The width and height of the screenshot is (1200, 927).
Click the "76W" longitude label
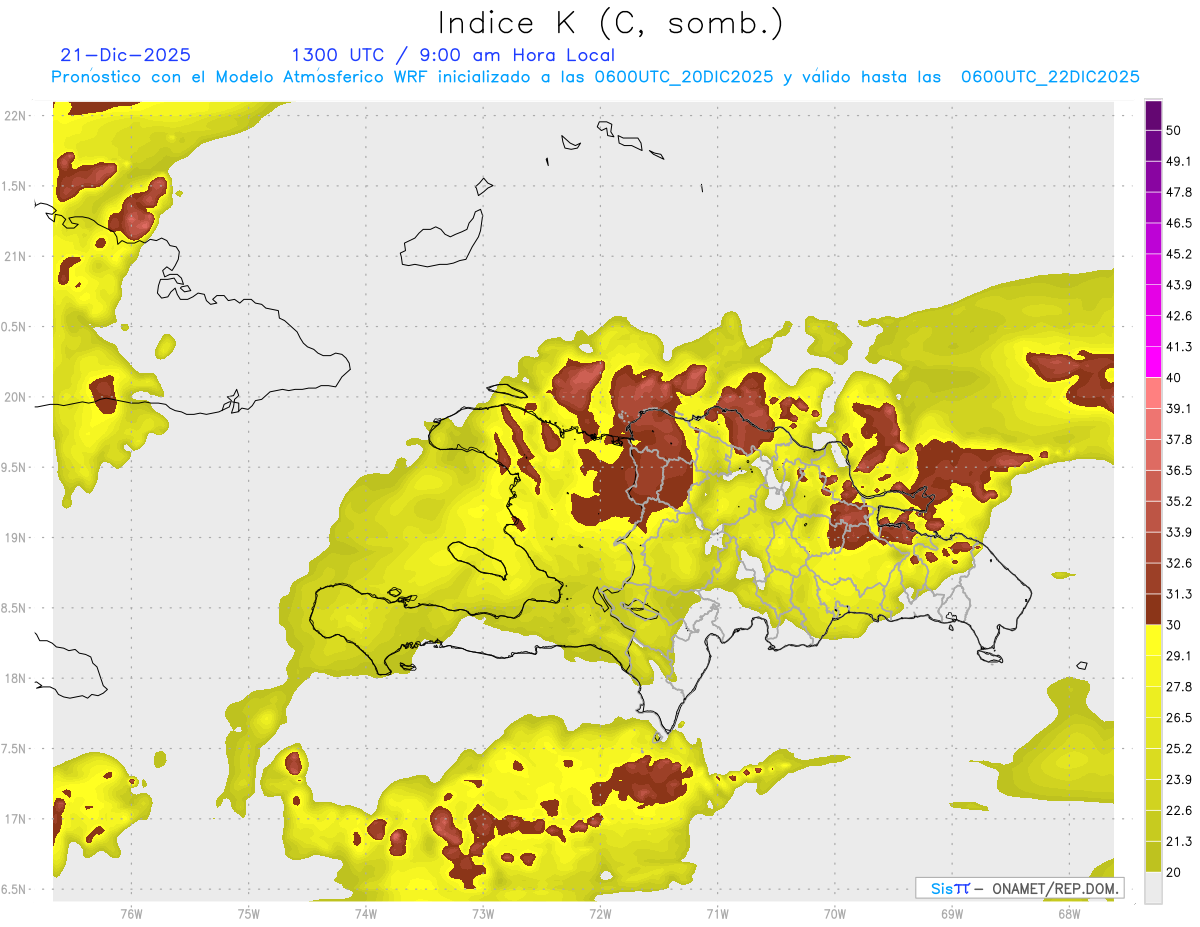[x=131, y=913]
